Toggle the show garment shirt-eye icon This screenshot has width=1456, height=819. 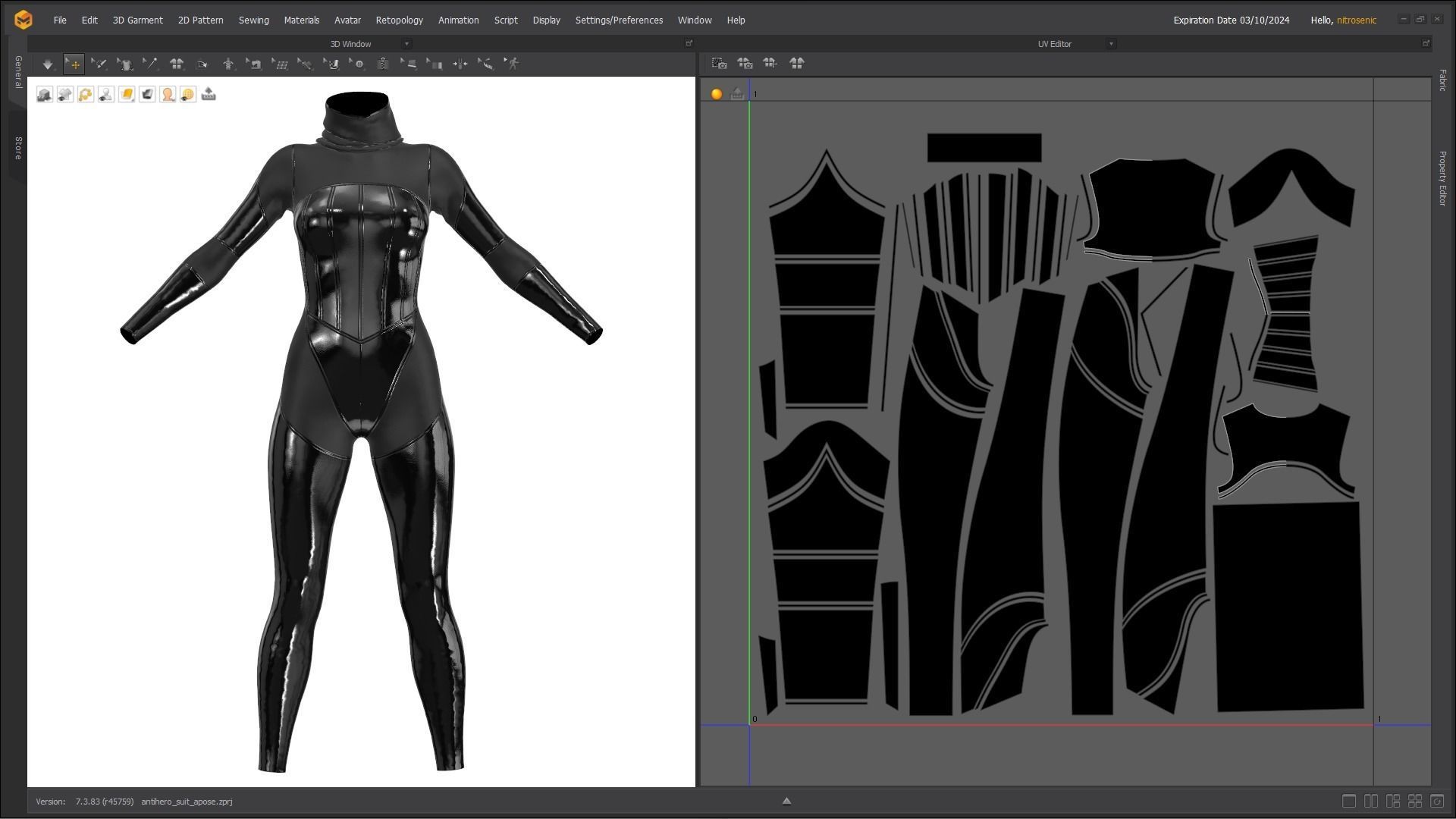click(65, 95)
